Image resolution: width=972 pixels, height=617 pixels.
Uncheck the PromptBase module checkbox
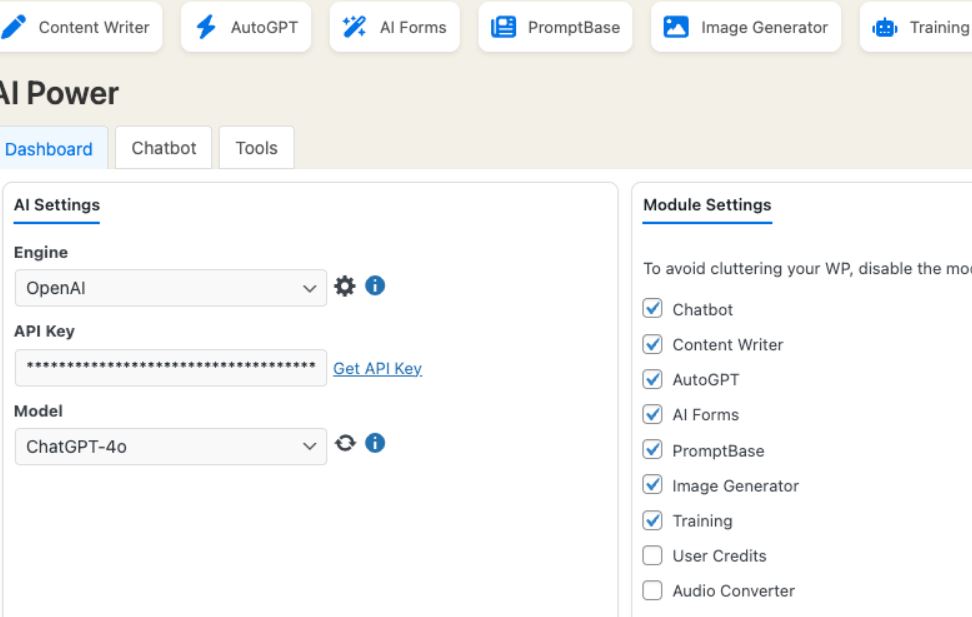(652, 450)
